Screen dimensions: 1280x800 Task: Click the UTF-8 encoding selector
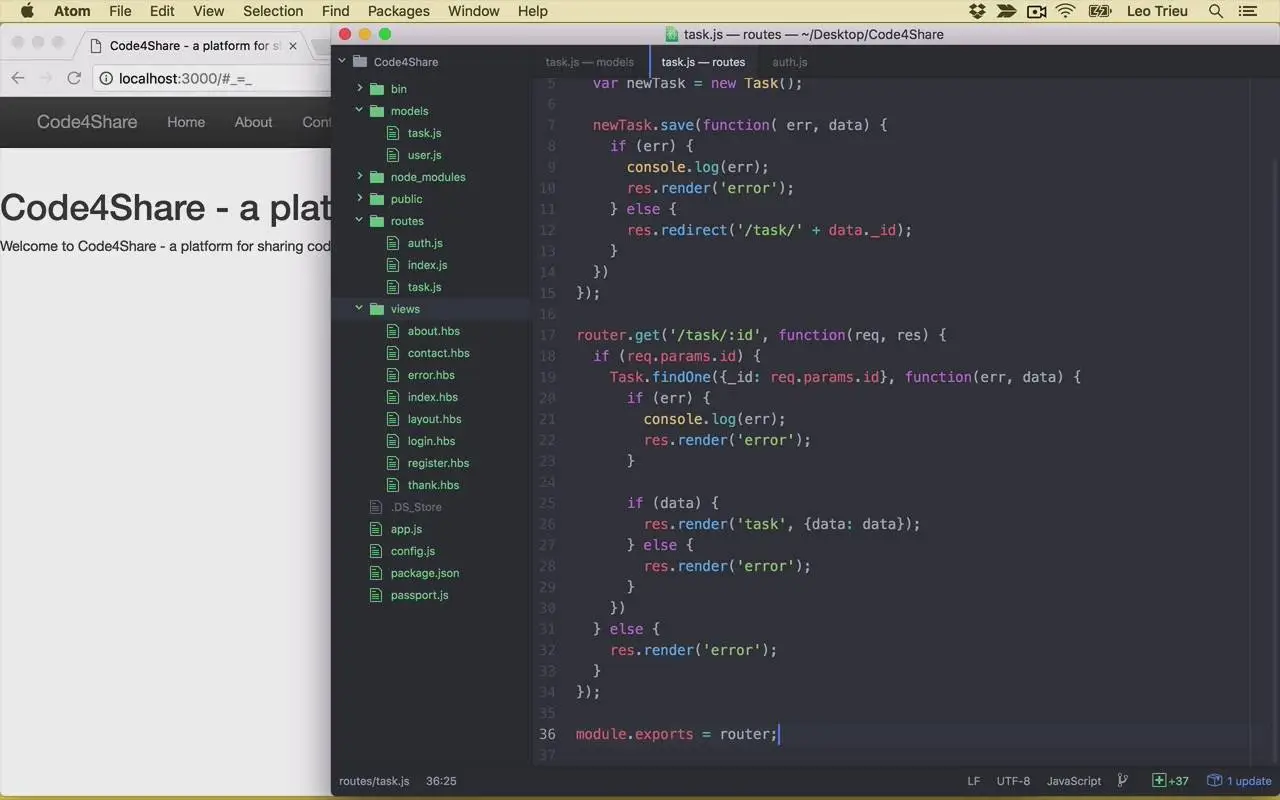[x=1013, y=781]
